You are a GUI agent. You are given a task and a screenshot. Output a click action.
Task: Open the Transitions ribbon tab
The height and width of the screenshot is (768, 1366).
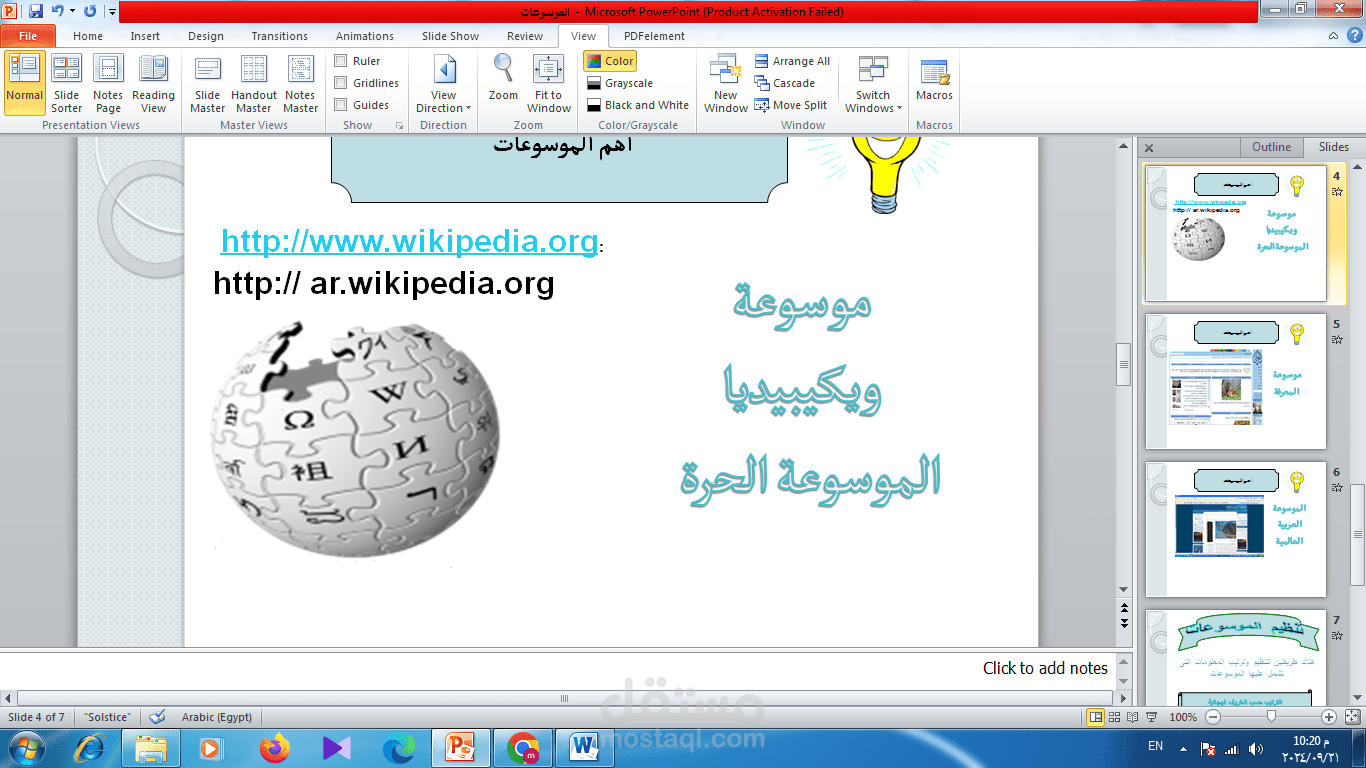pos(280,36)
